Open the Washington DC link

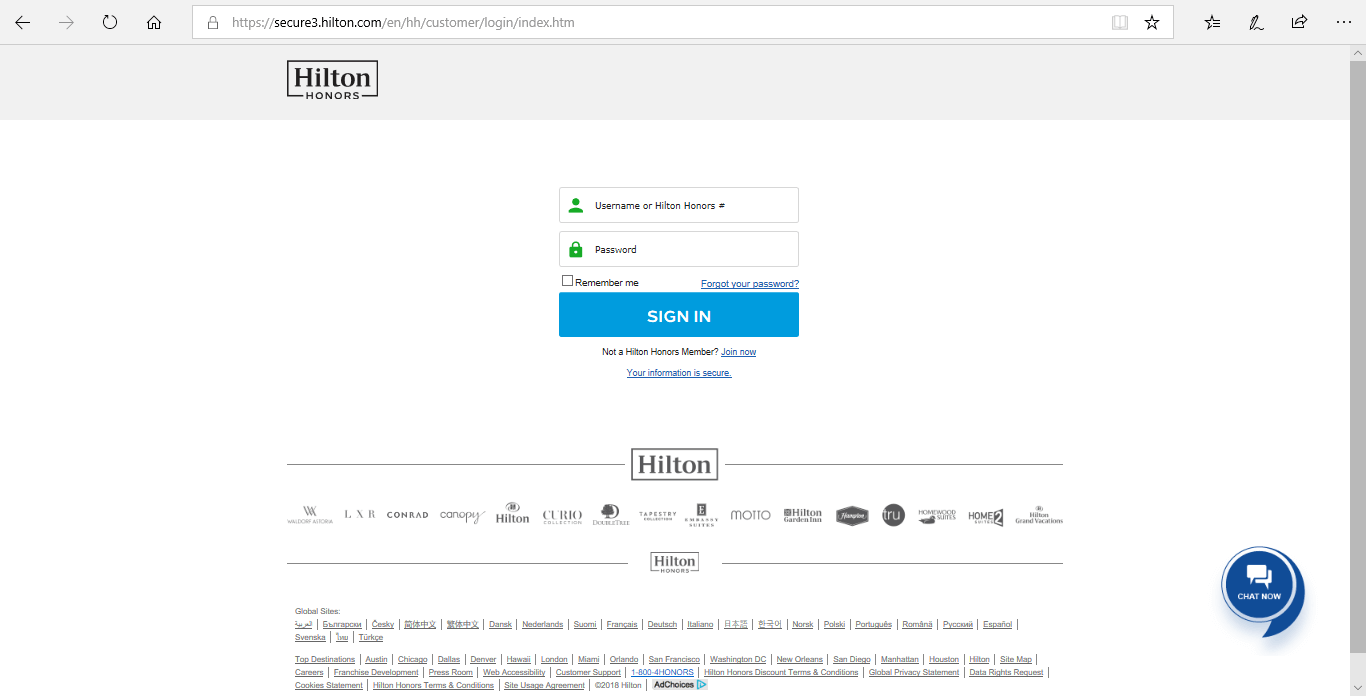pos(738,659)
